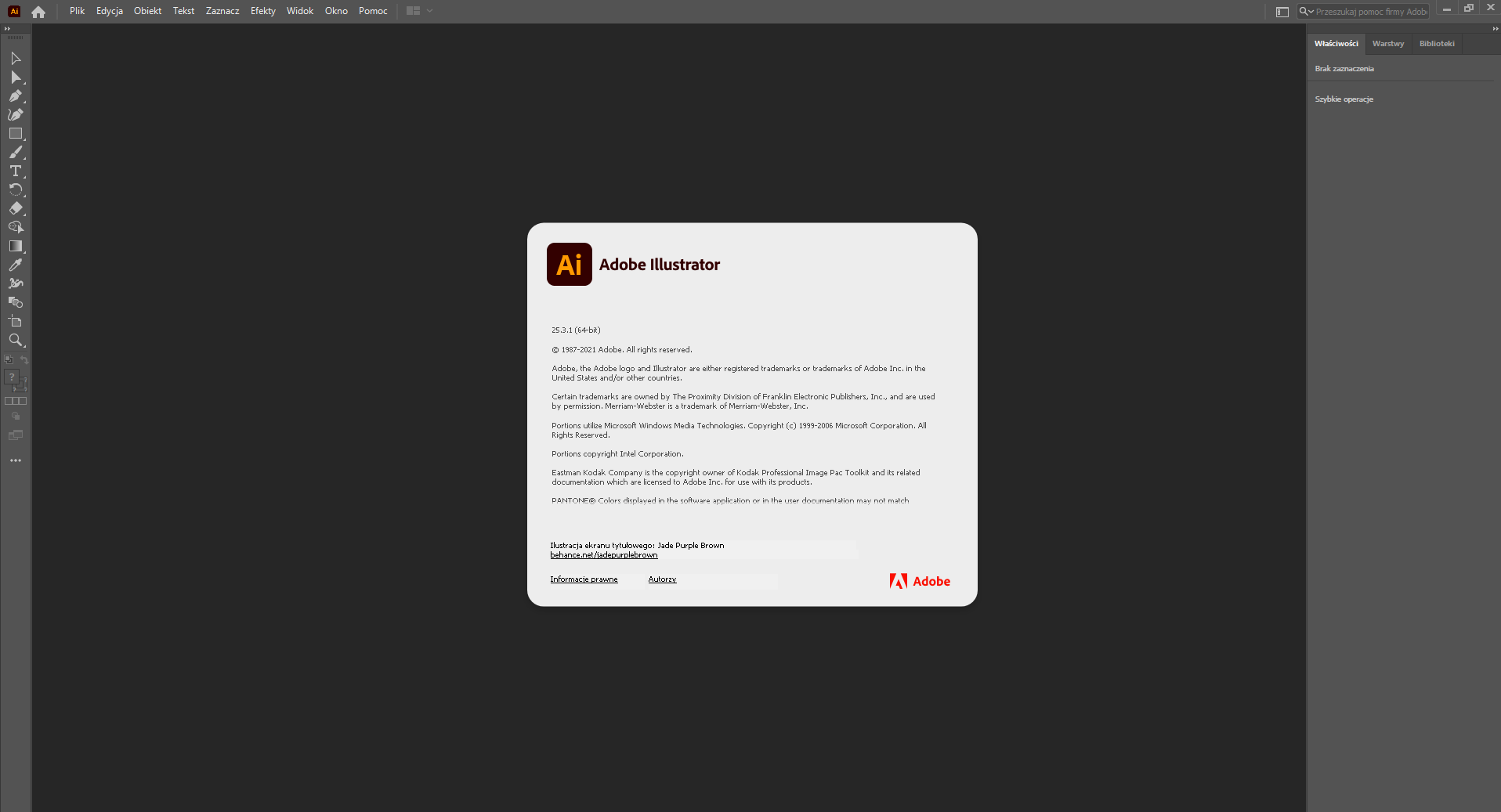This screenshot has width=1501, height=812.
Task: Select the Gradient tool
Action: [x=16, y=247]
